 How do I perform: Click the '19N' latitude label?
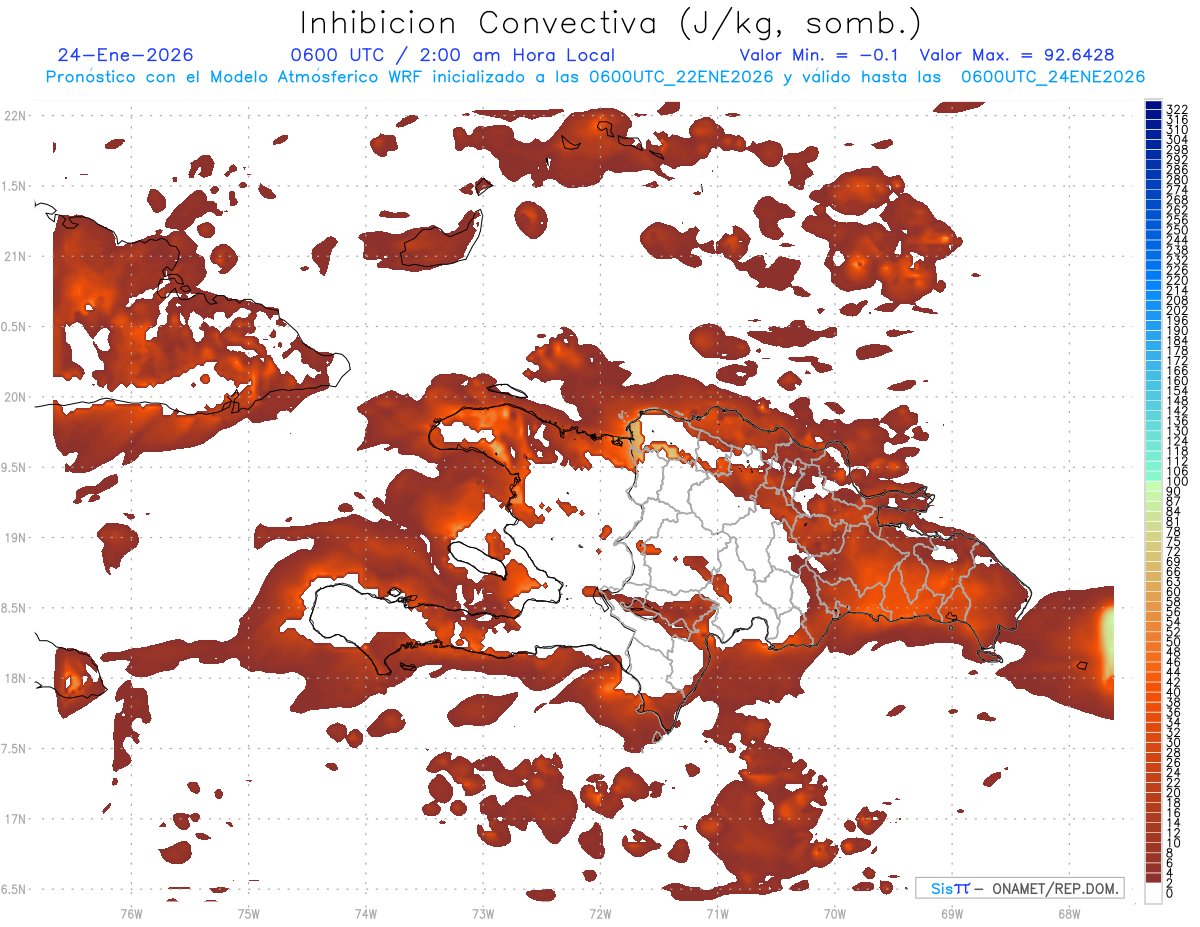(x=16, y=537)
